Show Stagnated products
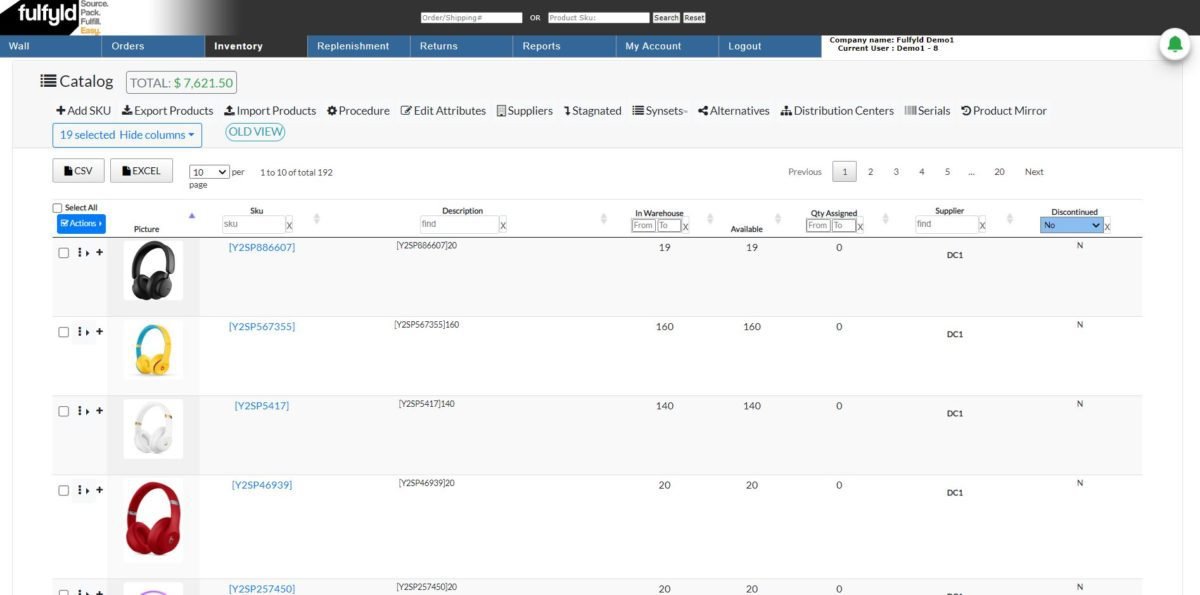This screenshot has width=1200, height=595. tap(593, 111)
